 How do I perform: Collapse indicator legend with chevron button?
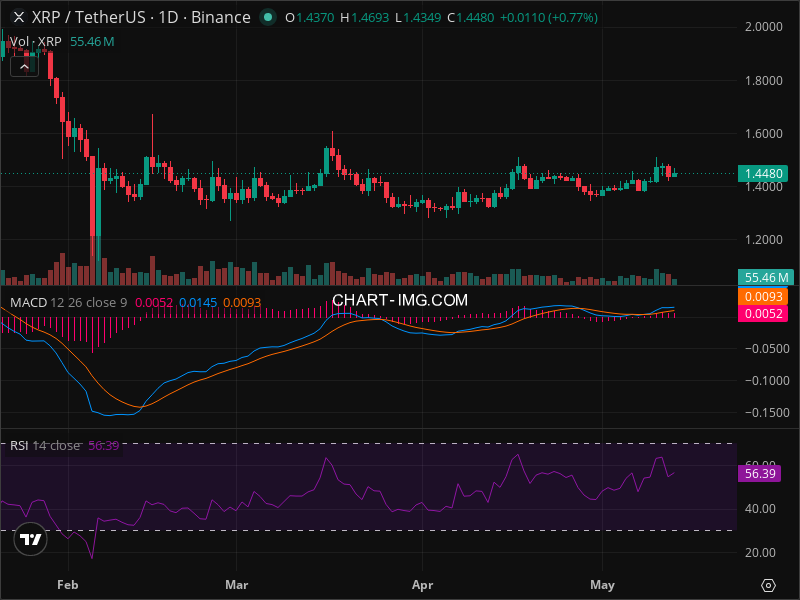24,67
